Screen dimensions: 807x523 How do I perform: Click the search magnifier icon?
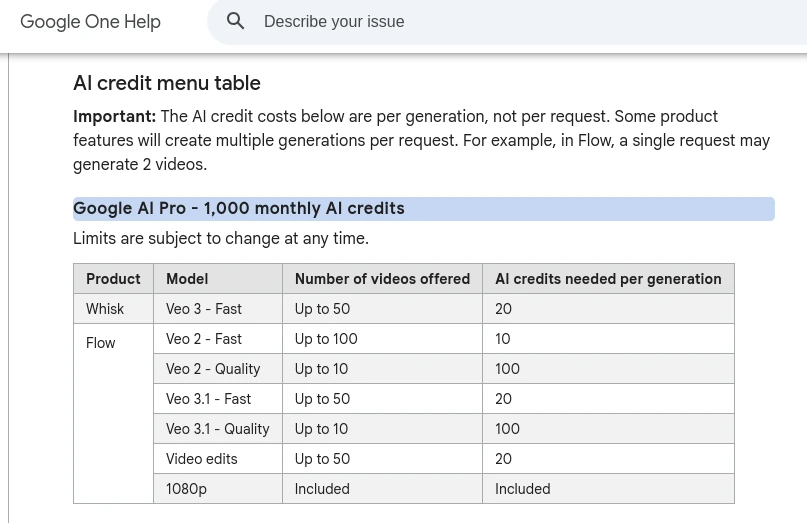click(x=235, y=21)
